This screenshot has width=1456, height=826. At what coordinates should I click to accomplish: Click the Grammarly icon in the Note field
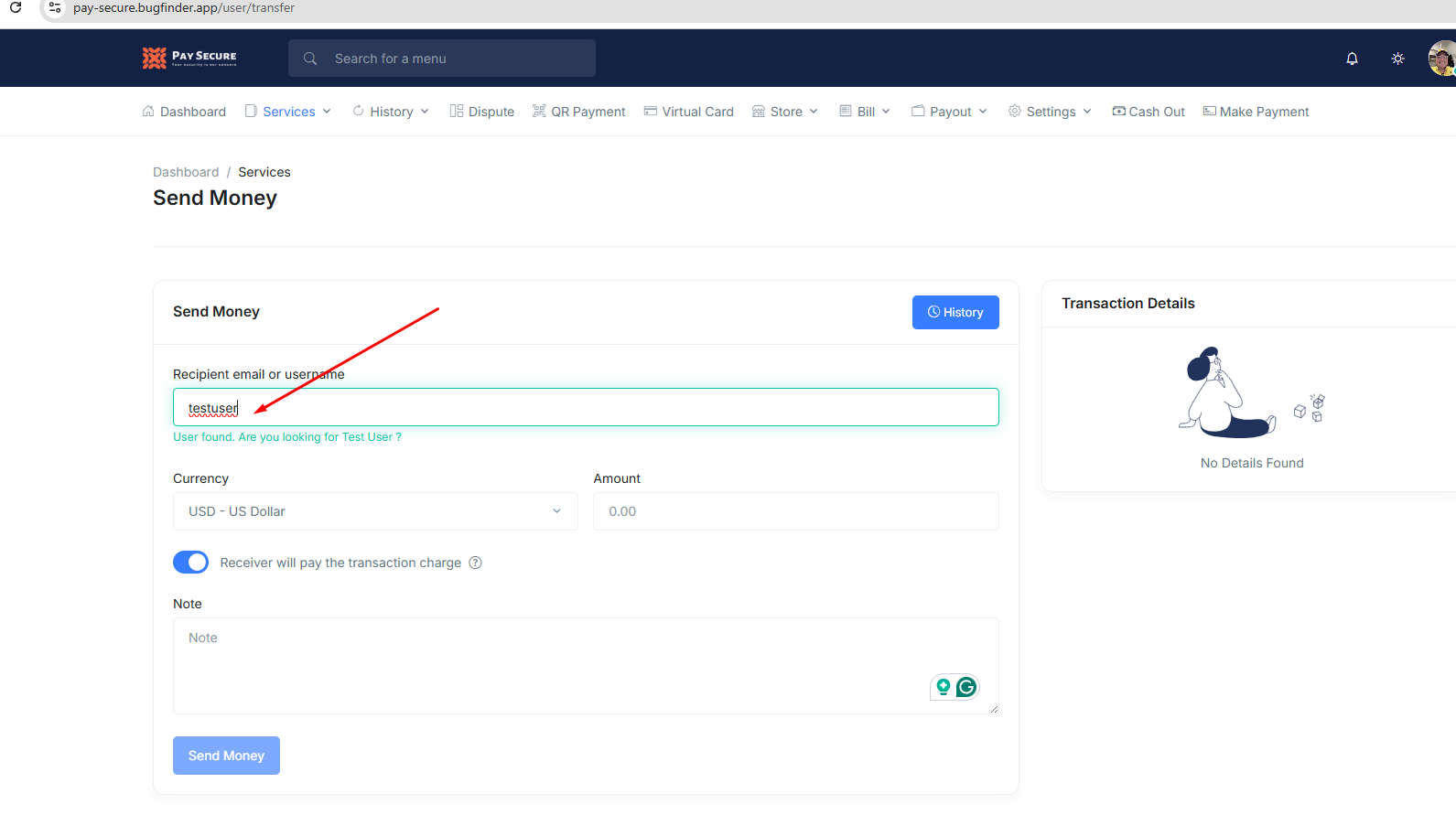pos(966,687)
